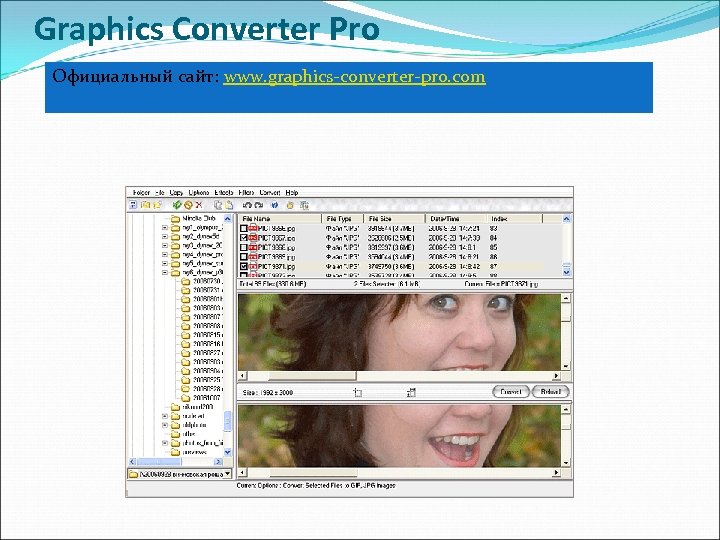Collapse the ng1_olympus folder node

click(x=165, y=227)
